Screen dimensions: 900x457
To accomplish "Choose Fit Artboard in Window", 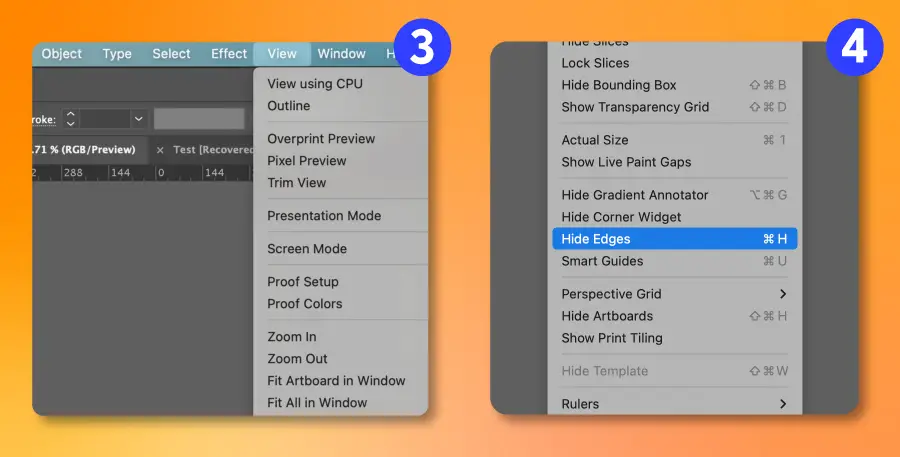I will tap(336, 381).
